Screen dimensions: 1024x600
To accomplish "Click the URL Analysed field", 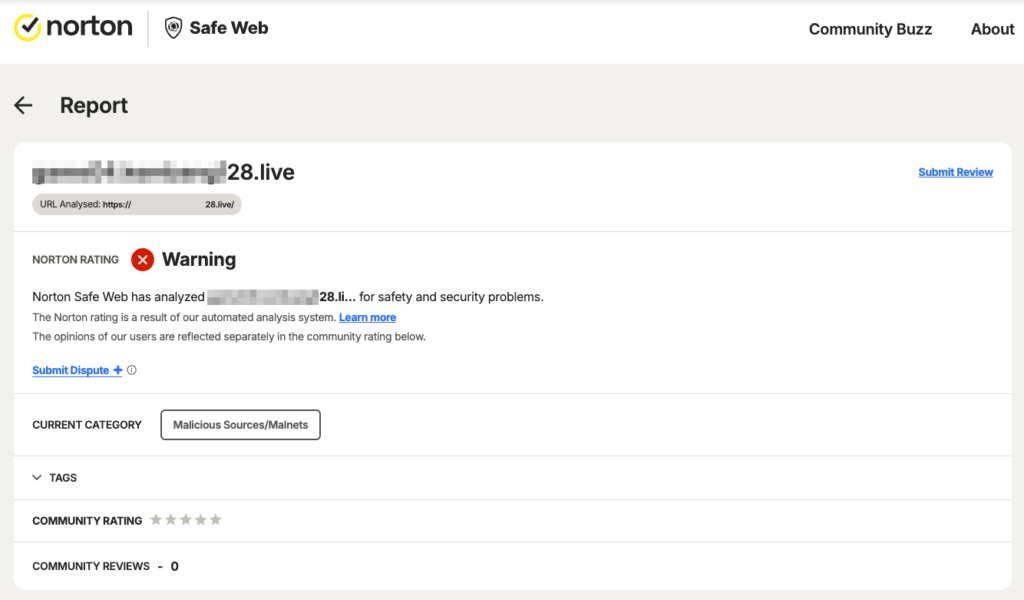I will 136,204.
